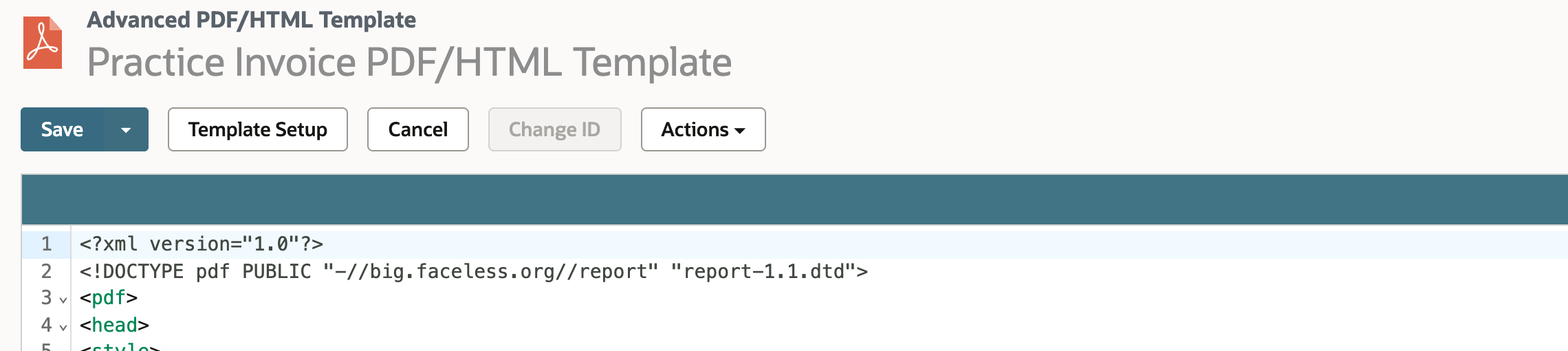The height and width of the screenshot is (351, 1568).
Task: Click the <pdf> tag text
Action: coord(109,298)
